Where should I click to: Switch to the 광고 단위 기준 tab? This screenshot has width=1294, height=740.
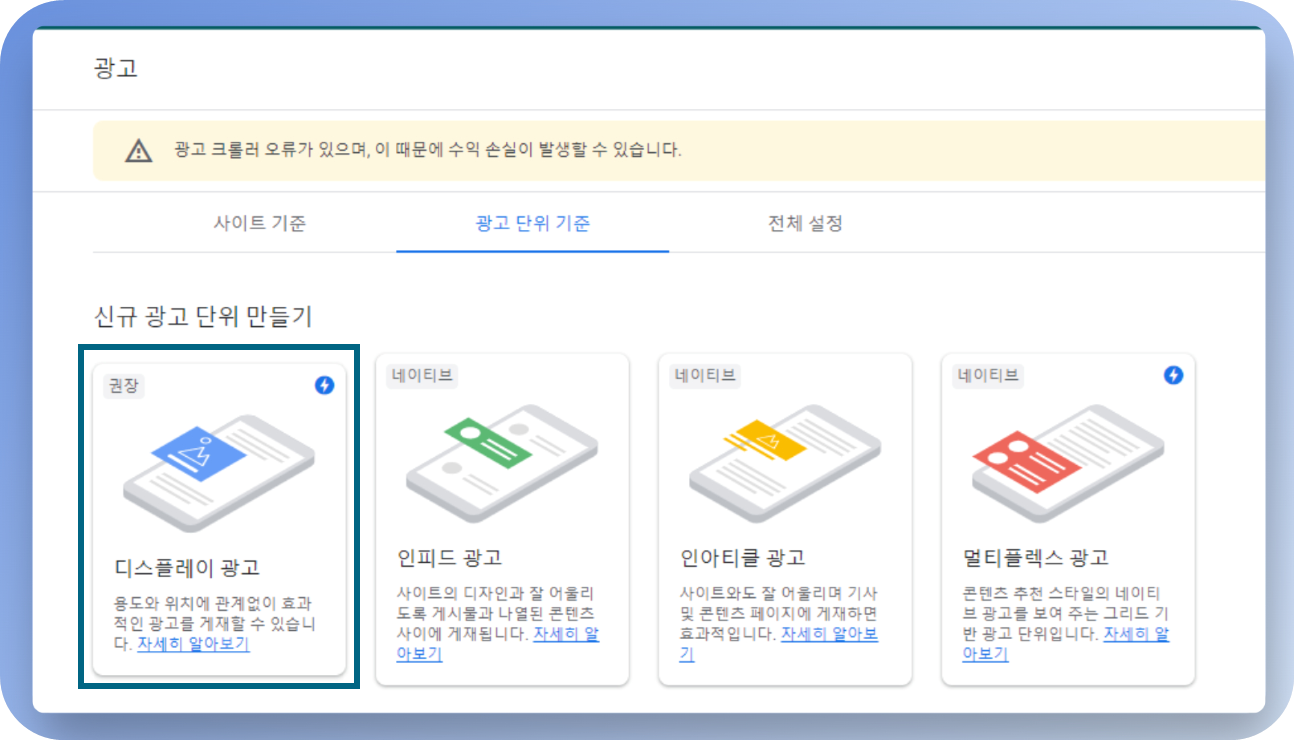point(533,223)
